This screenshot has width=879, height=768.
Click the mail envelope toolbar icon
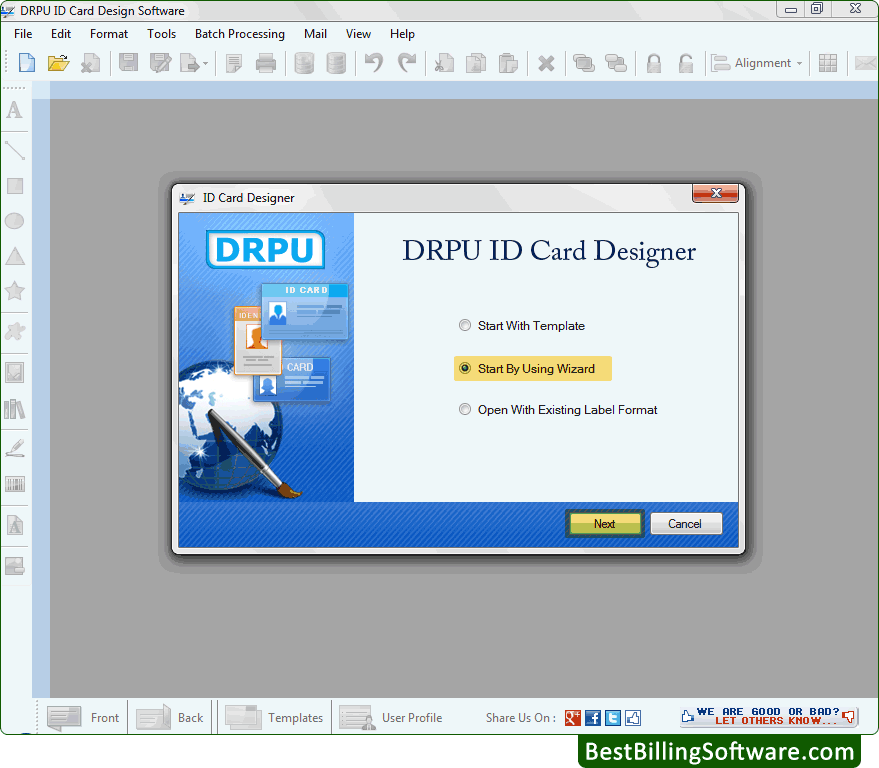coord(866,63)
